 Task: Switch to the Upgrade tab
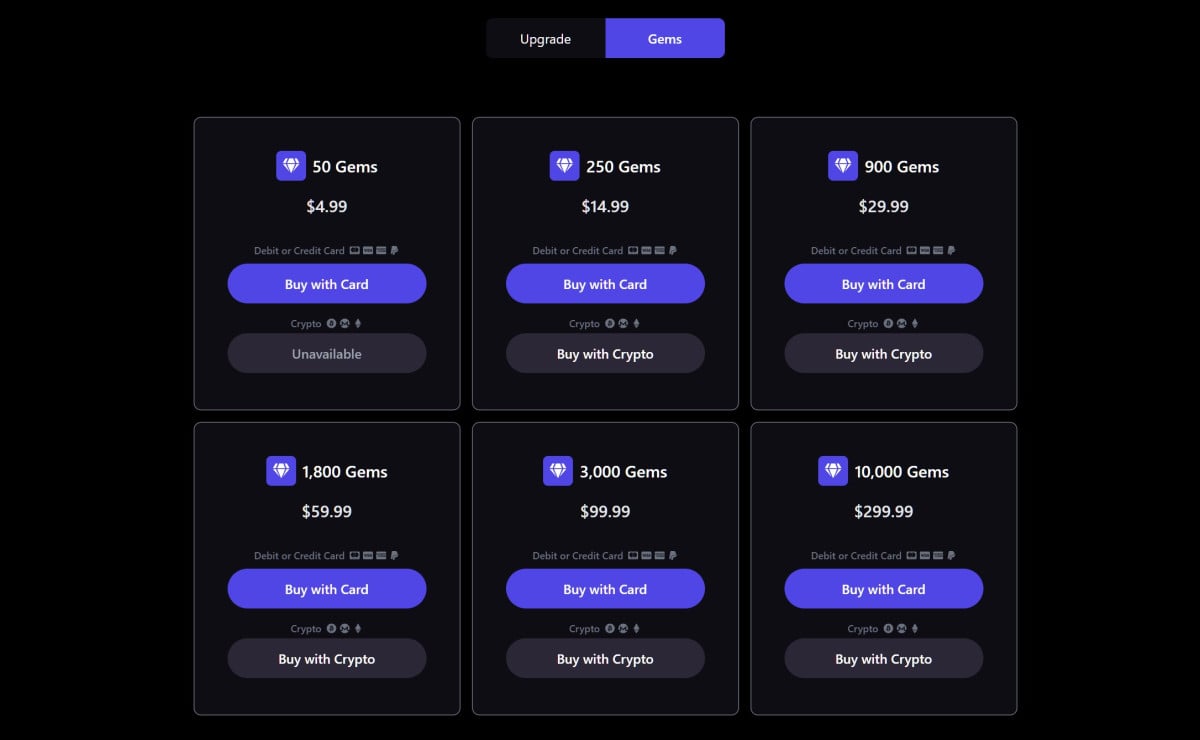click(545, 39)
